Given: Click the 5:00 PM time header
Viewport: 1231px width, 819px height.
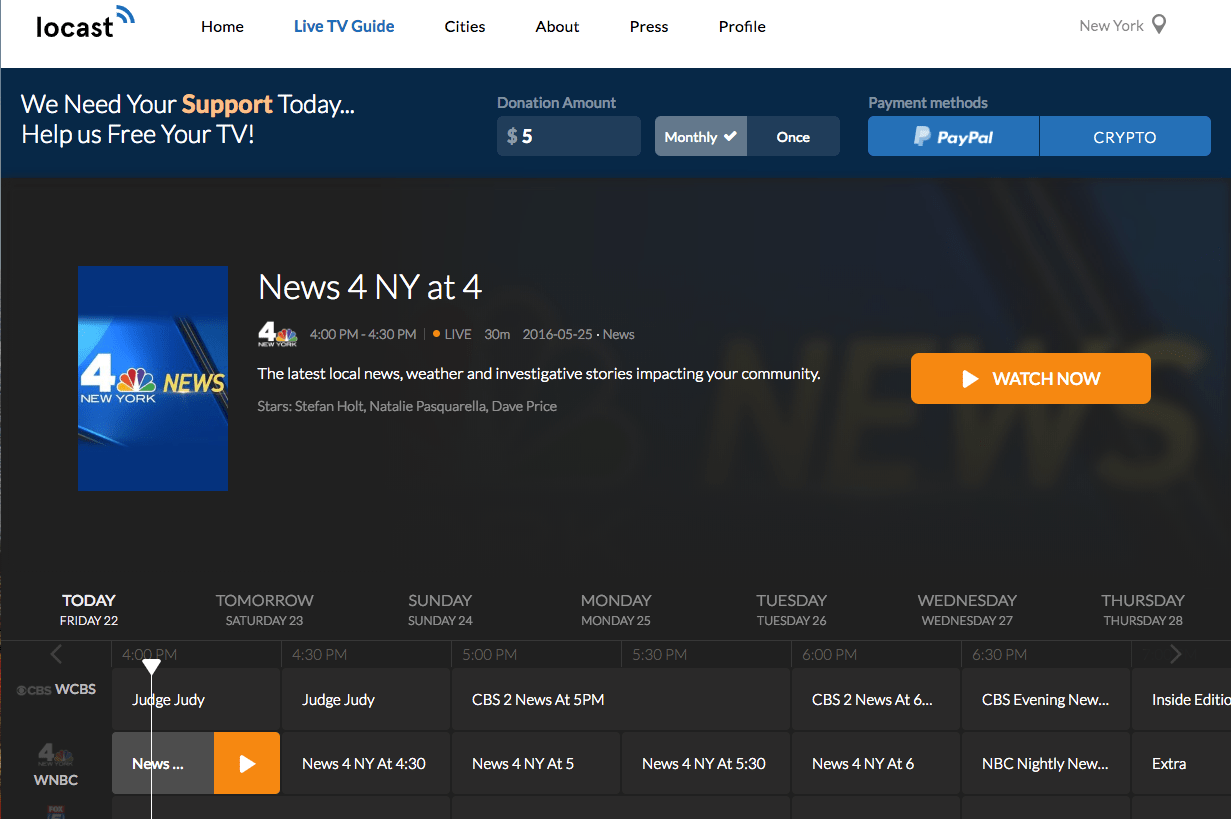Looking at the screenshot, I should pos(489,655).
